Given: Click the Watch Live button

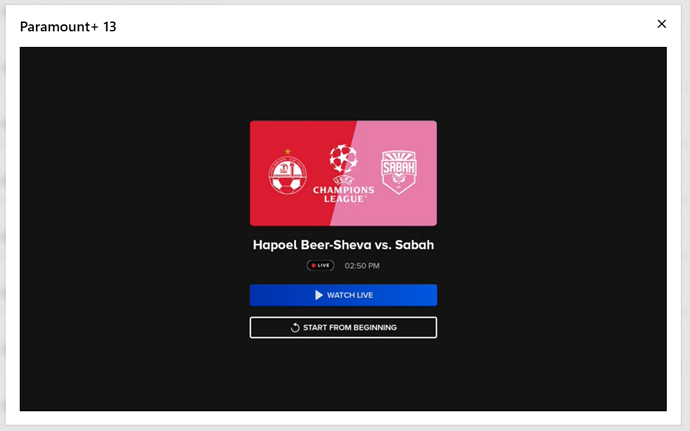Looking at the screenshot, I should (x=343, y=295).
